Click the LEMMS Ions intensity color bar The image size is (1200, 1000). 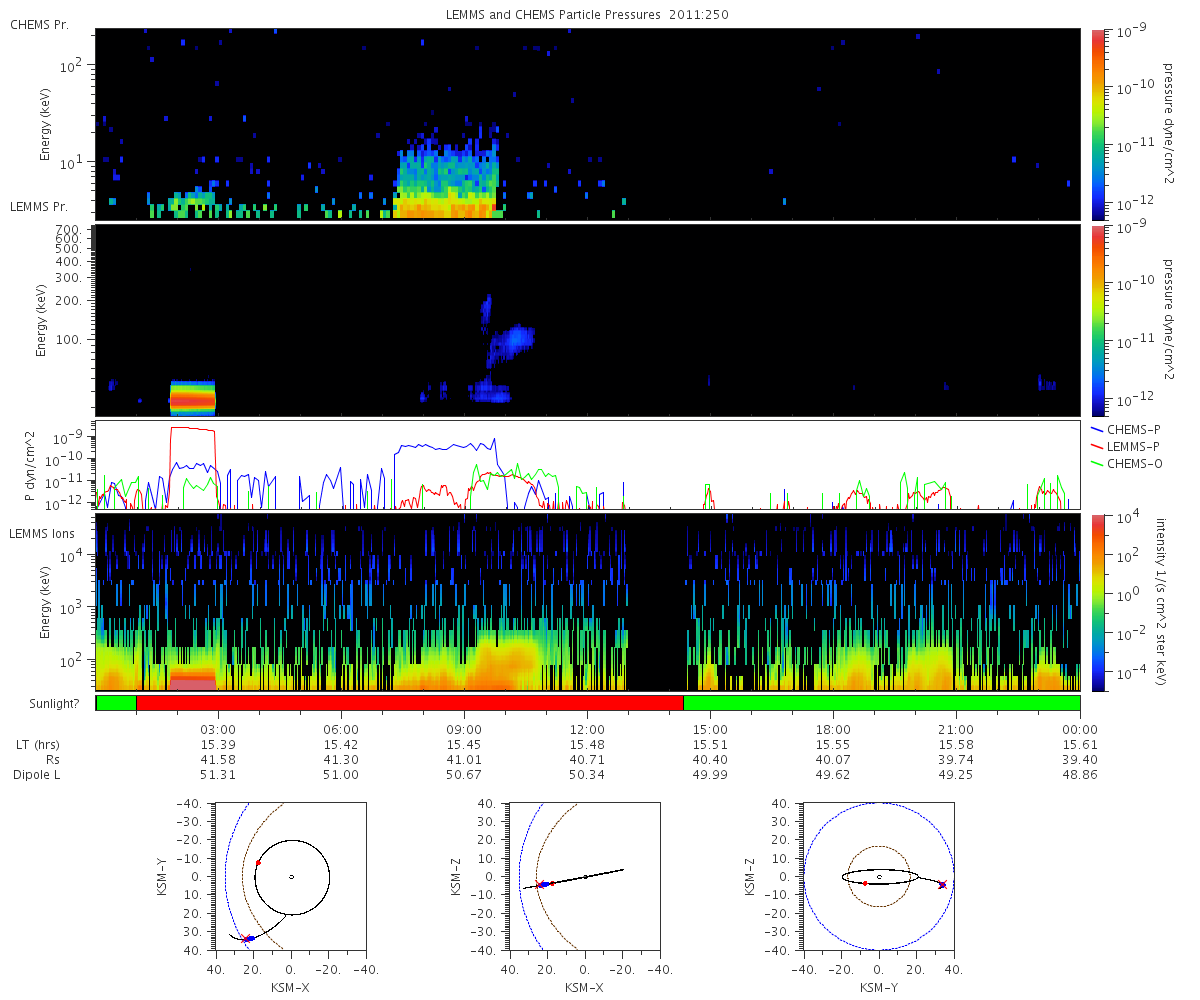click(x=1097, y=602)
